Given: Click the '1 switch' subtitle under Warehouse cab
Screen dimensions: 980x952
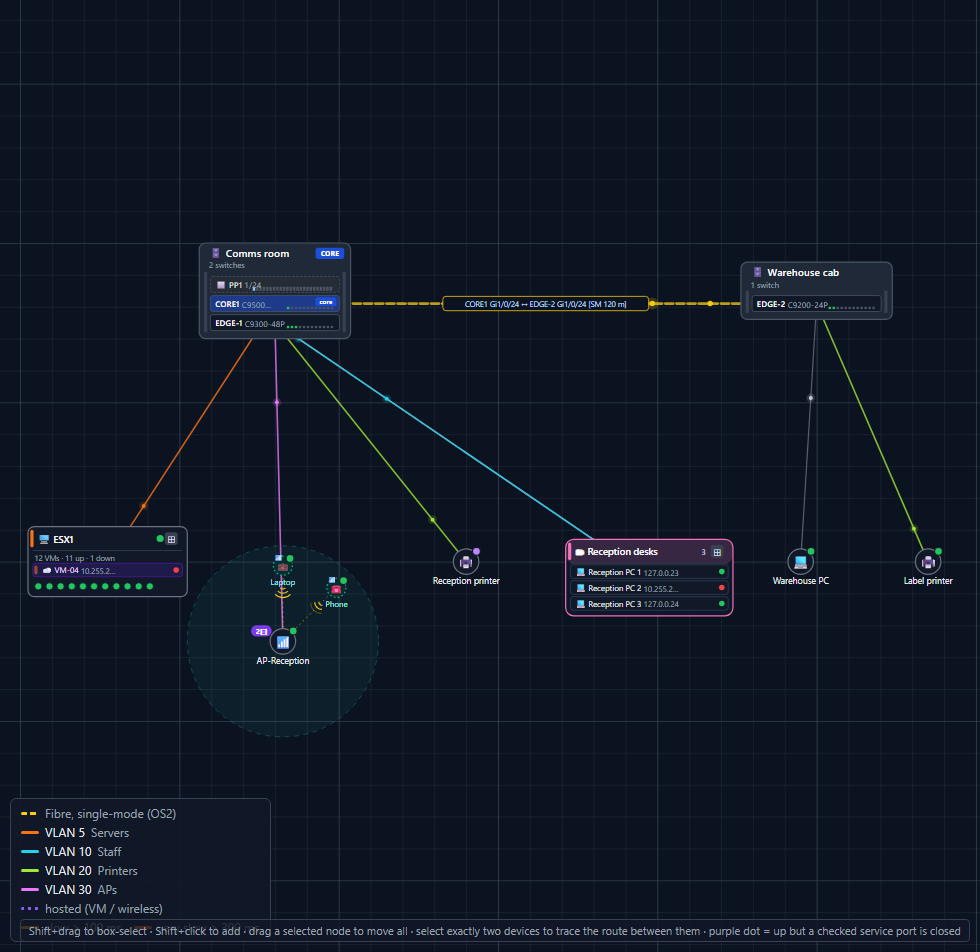Looking at the screenshot, I should (x=765, y=285).
